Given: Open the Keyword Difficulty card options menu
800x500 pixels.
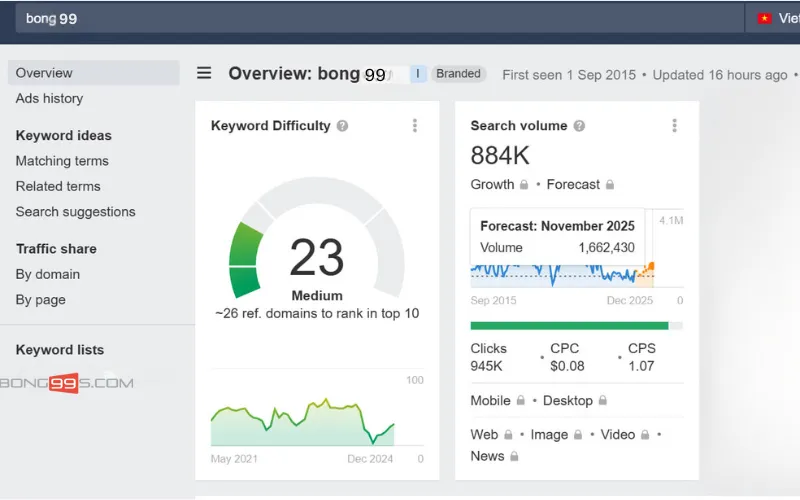Looking at the screenshot, I should tap(415, 126).
